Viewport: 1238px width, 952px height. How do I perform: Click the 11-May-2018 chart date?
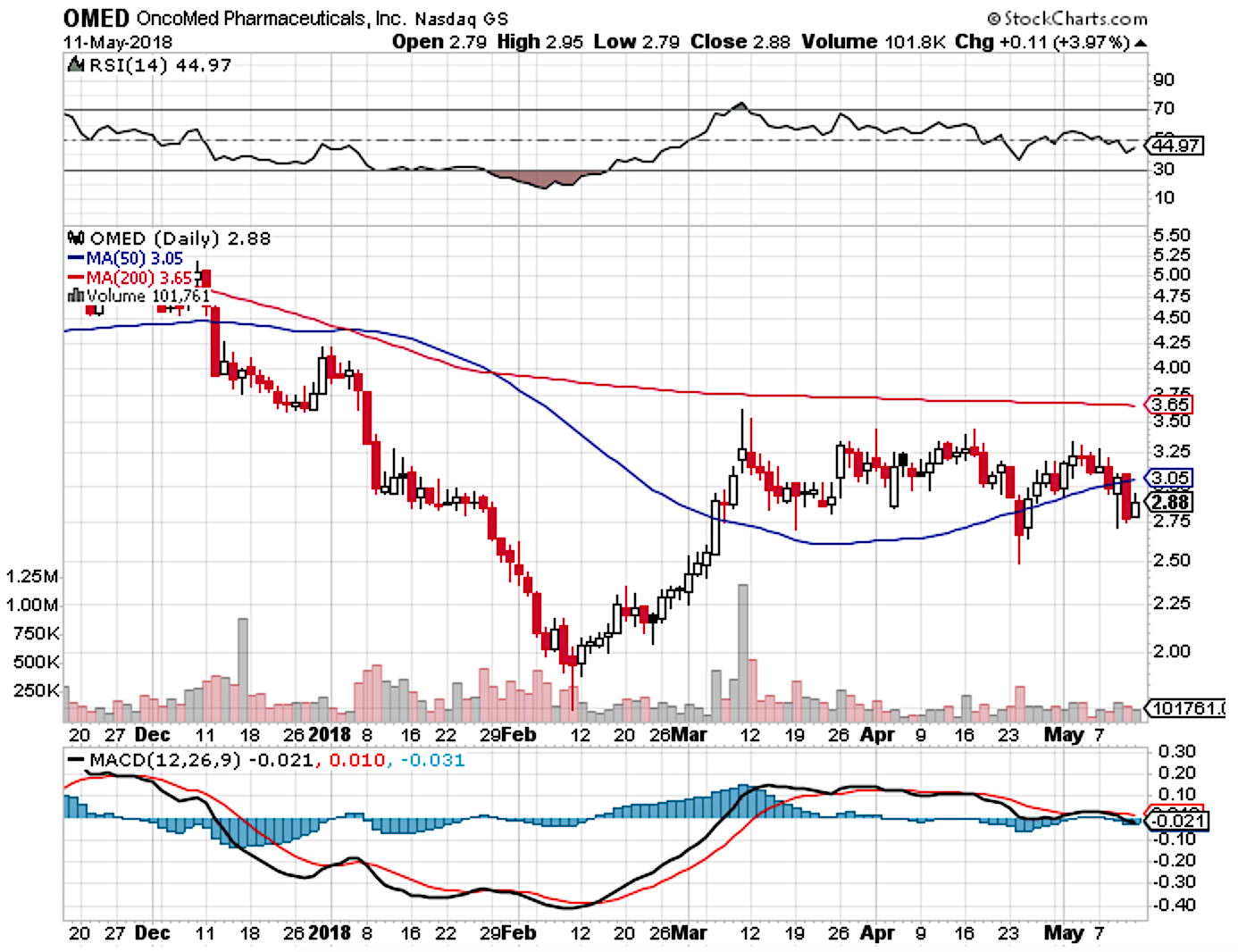[x=117, y=42]
